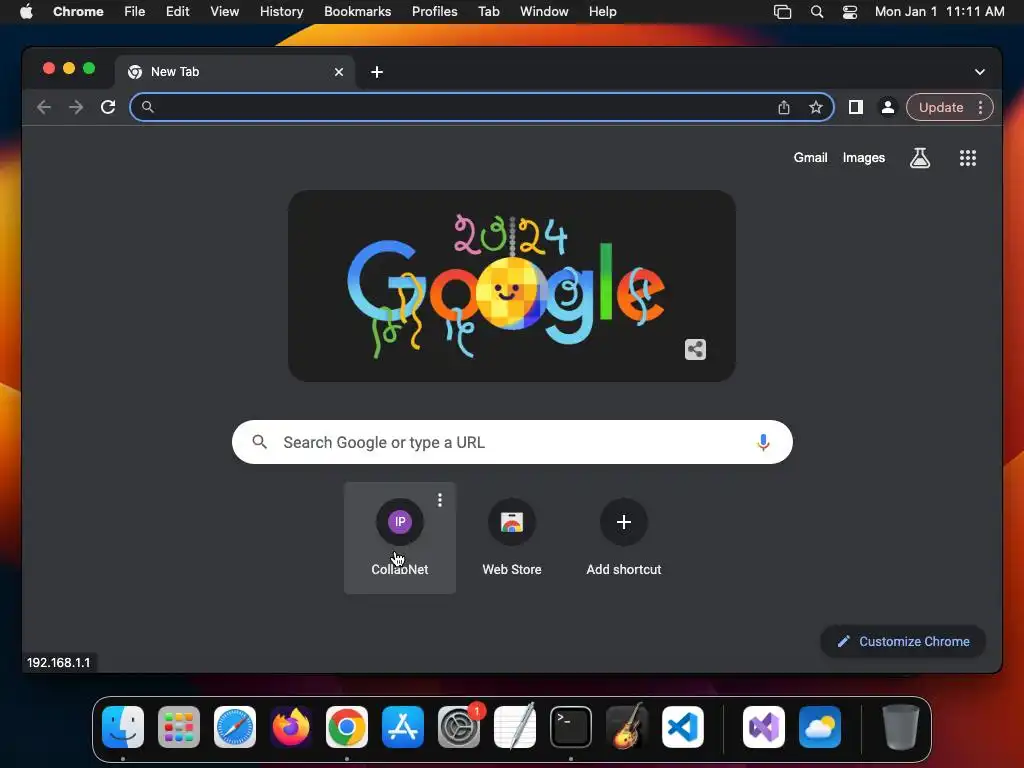Open Finder from the Dock
The image size is (1024, 768).
click(x=123, y=727)
